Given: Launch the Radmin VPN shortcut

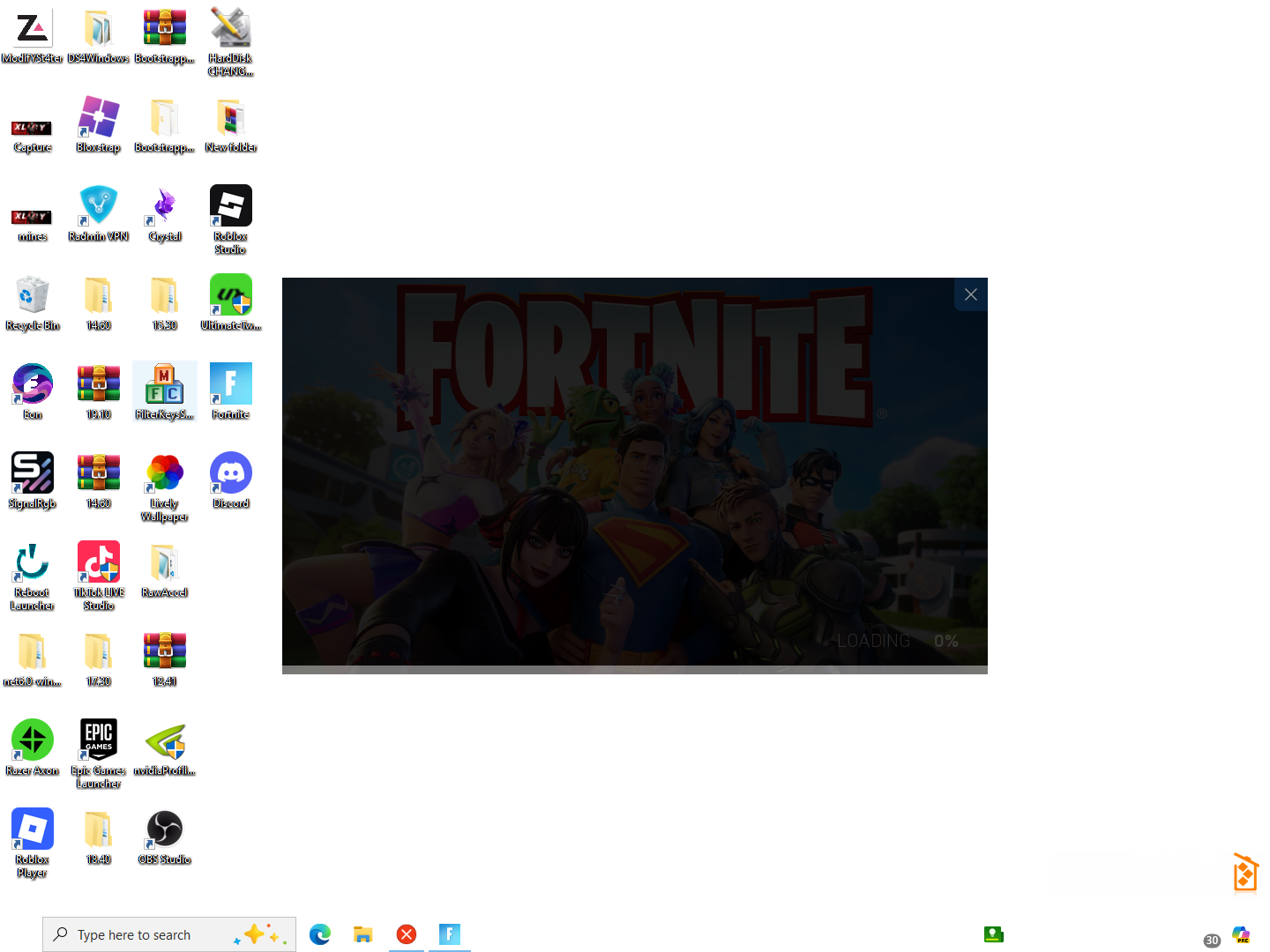Looking at the screenshot, I should (98, 214).
